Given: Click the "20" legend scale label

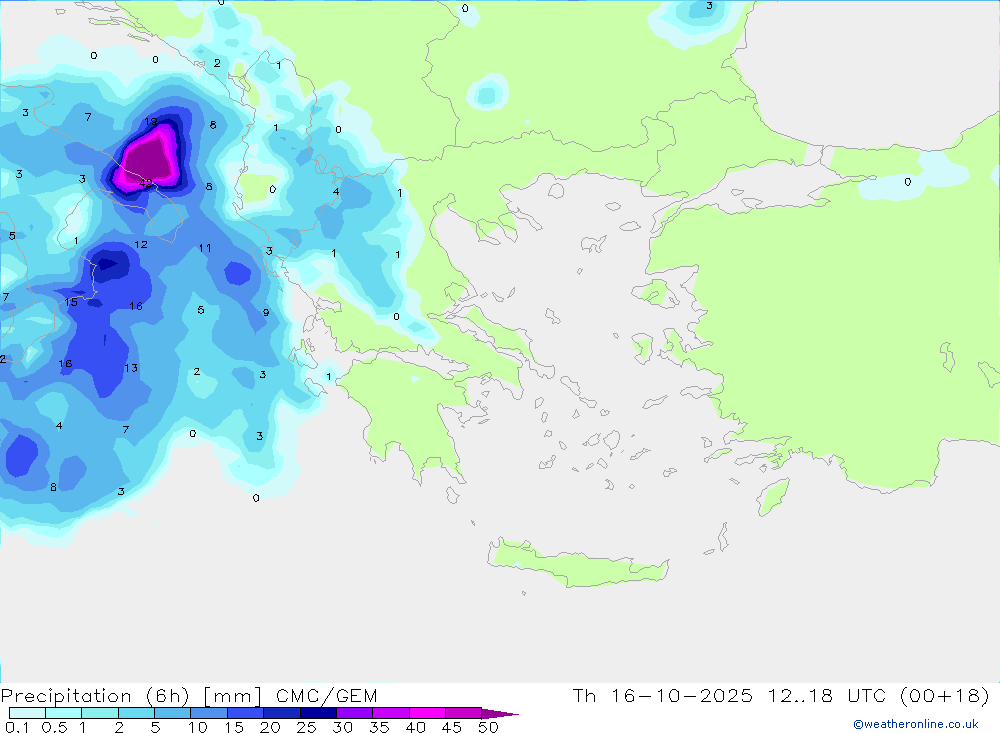Looking at the screenshot, I should (x=270, y=727).
